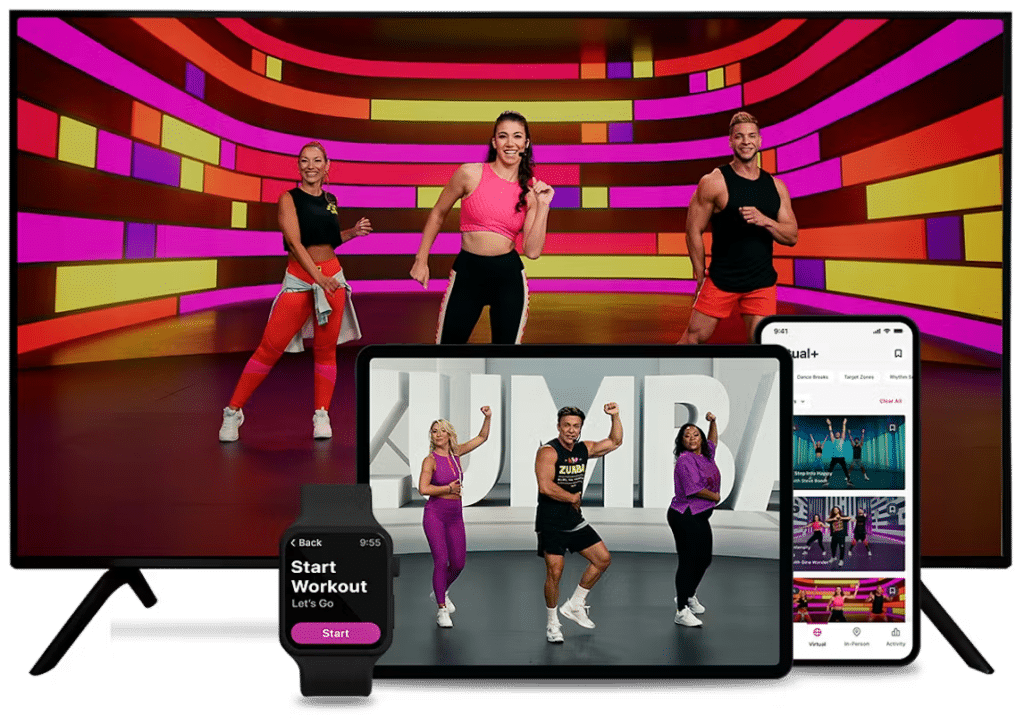Open the Step Into Happy video thumbnail
This screenshot has height=724, width=1024.
pyautogui.click(x=845, y=450)
